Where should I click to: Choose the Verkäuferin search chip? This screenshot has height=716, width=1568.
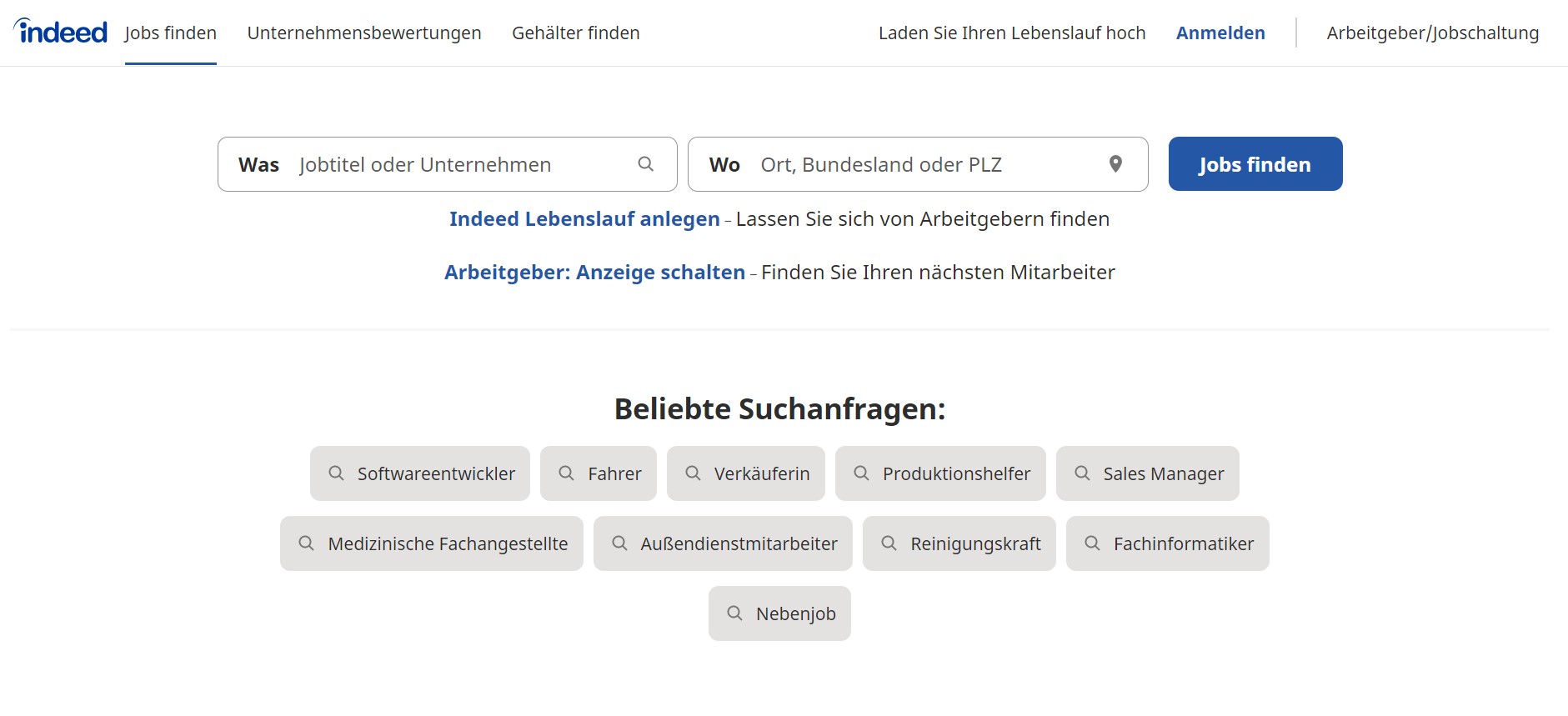746,473
